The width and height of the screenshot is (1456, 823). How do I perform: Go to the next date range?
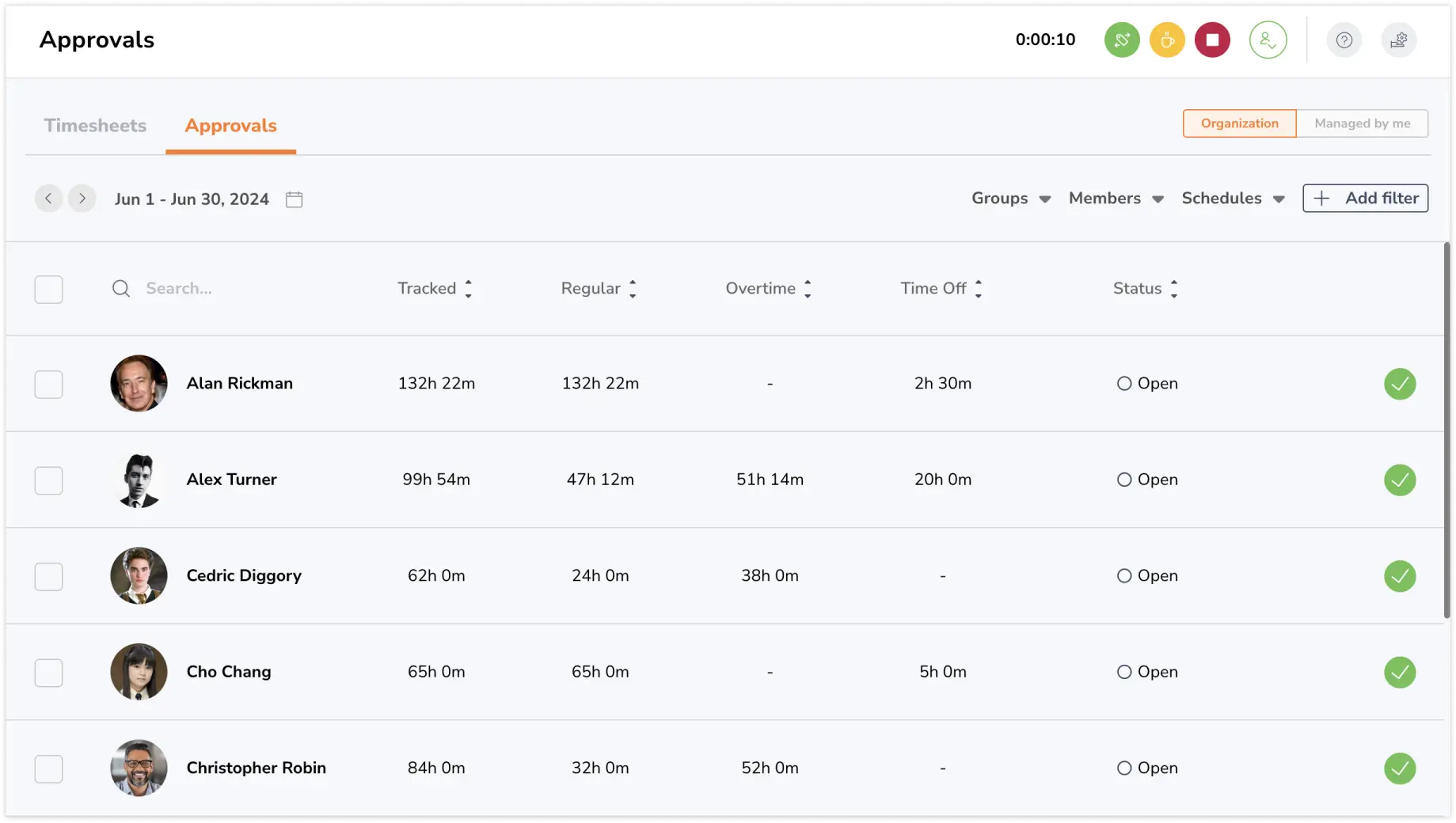82,198
